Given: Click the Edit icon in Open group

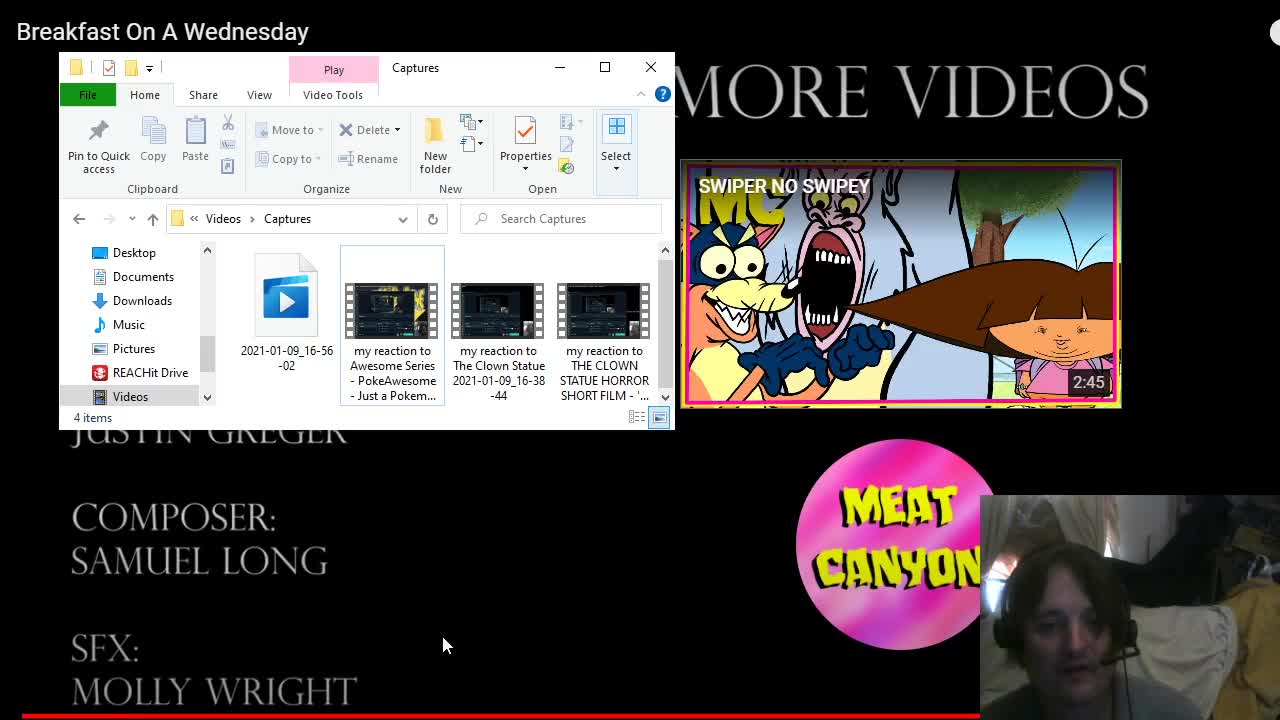Looking at the screenshot, I should (x=567, y=145).
